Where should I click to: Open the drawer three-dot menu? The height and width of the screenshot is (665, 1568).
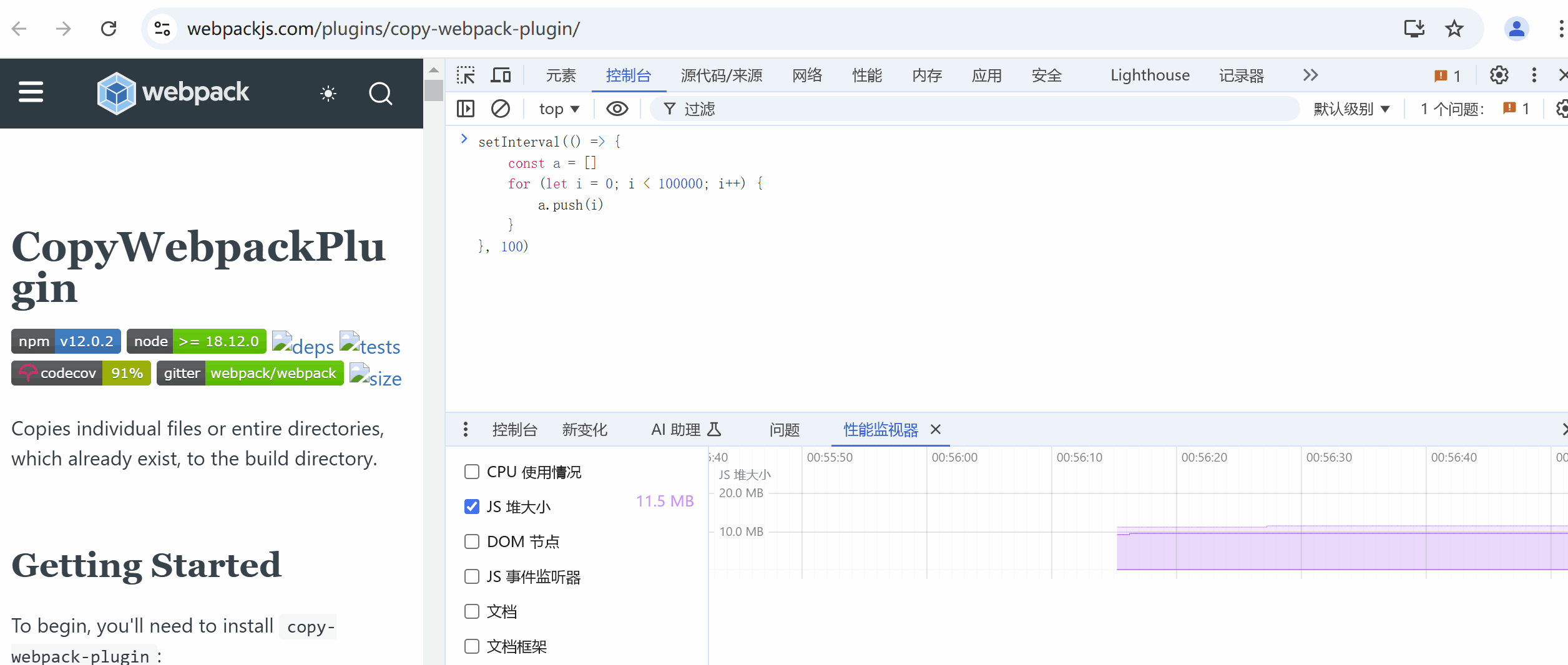tap(466, 429)
